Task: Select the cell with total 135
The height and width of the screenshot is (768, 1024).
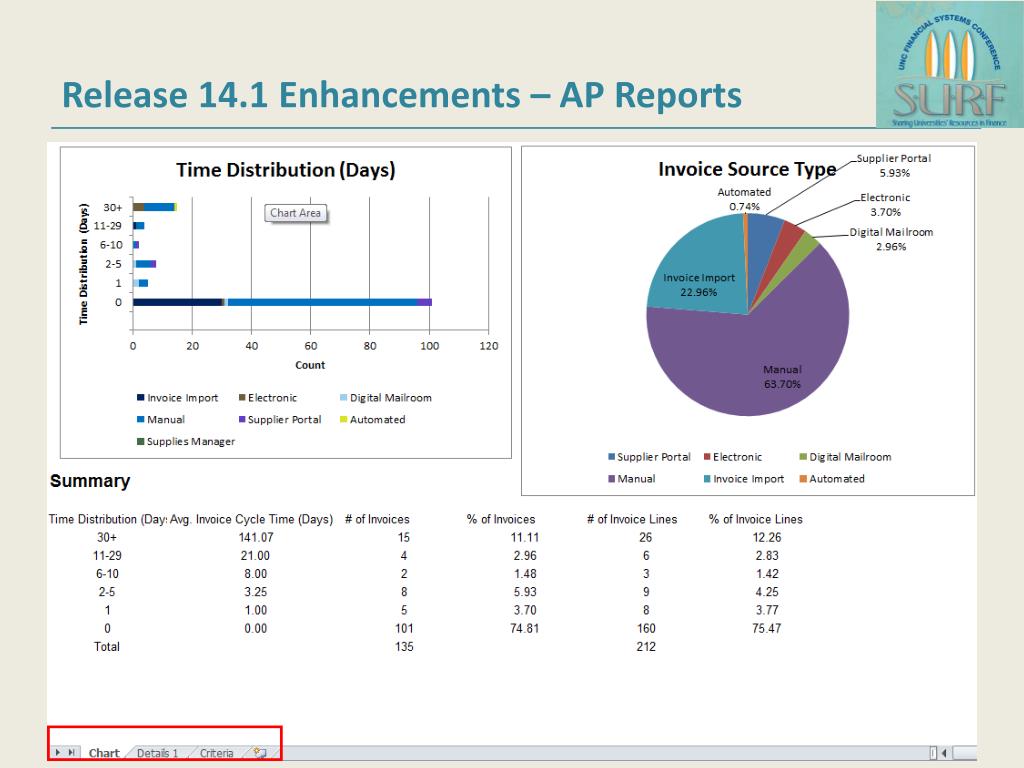Action: 404,647
